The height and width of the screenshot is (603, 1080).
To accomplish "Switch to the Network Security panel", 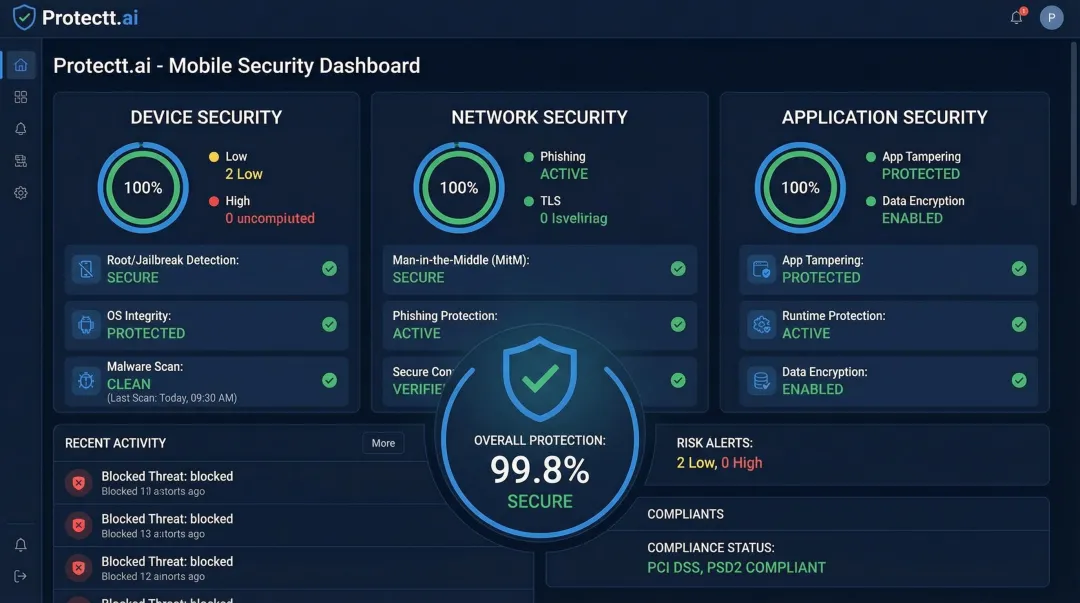I will (x=540, y=117).
